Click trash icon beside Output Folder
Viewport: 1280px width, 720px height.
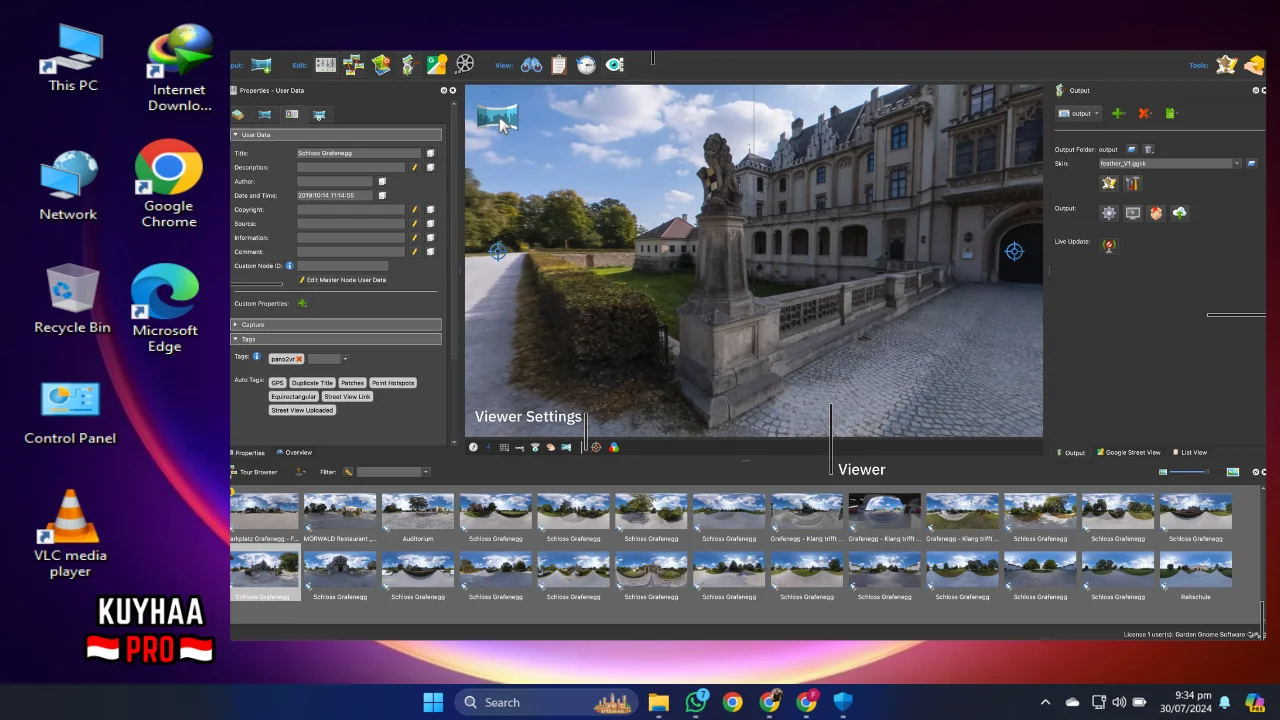tap(1148, 149)
